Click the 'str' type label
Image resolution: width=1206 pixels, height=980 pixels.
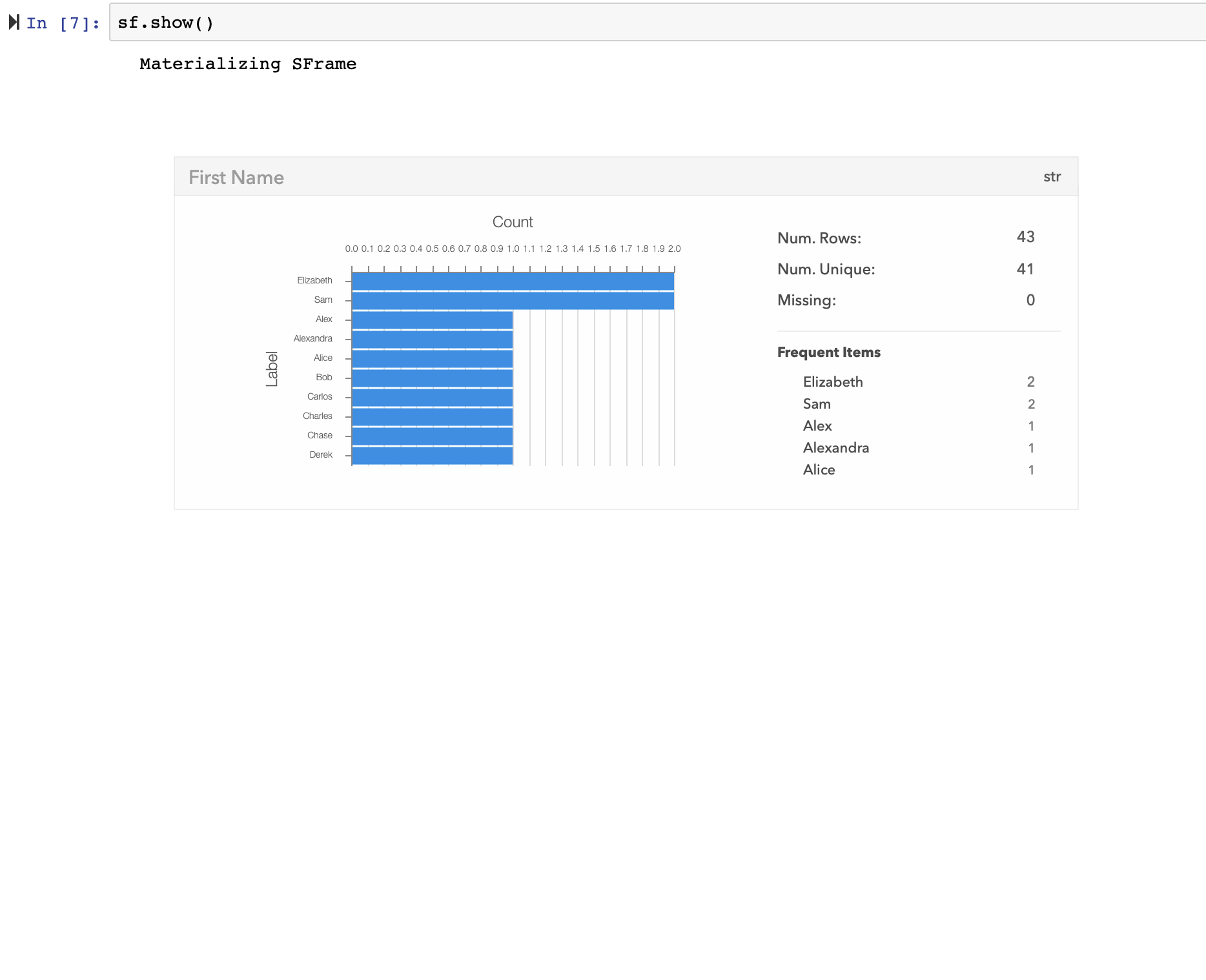(x=1052, y=176)
